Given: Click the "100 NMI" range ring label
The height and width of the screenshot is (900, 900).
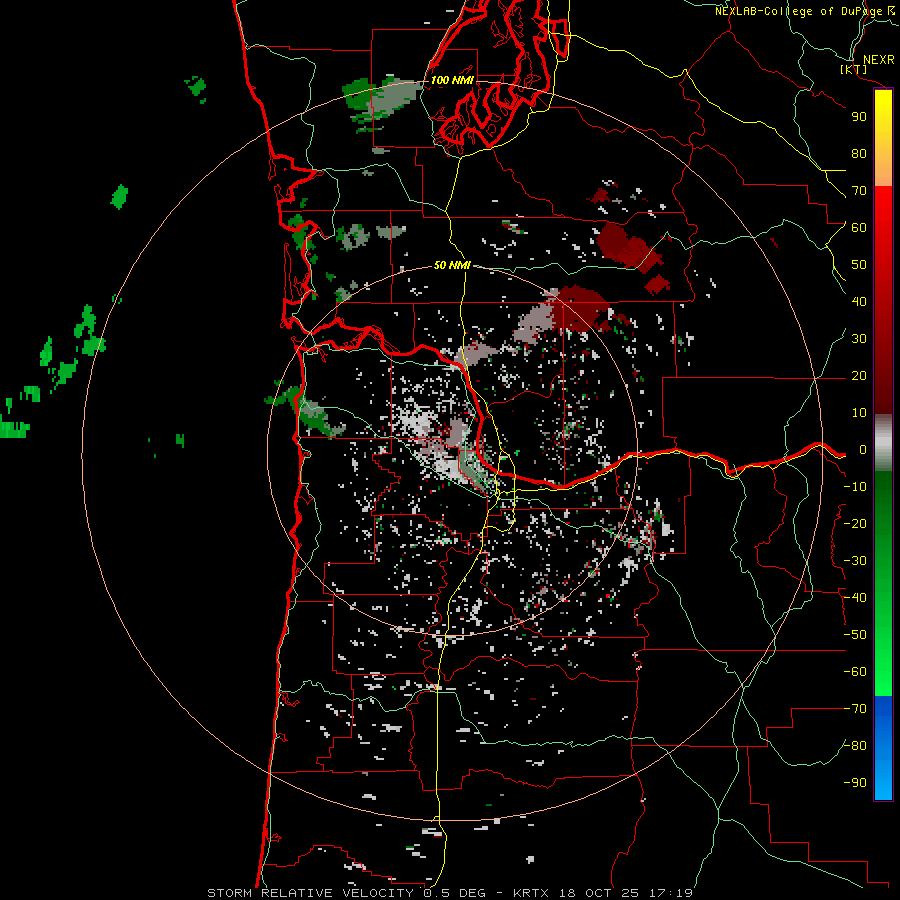Looking at the screenshot, I should (x=452, y=80).
